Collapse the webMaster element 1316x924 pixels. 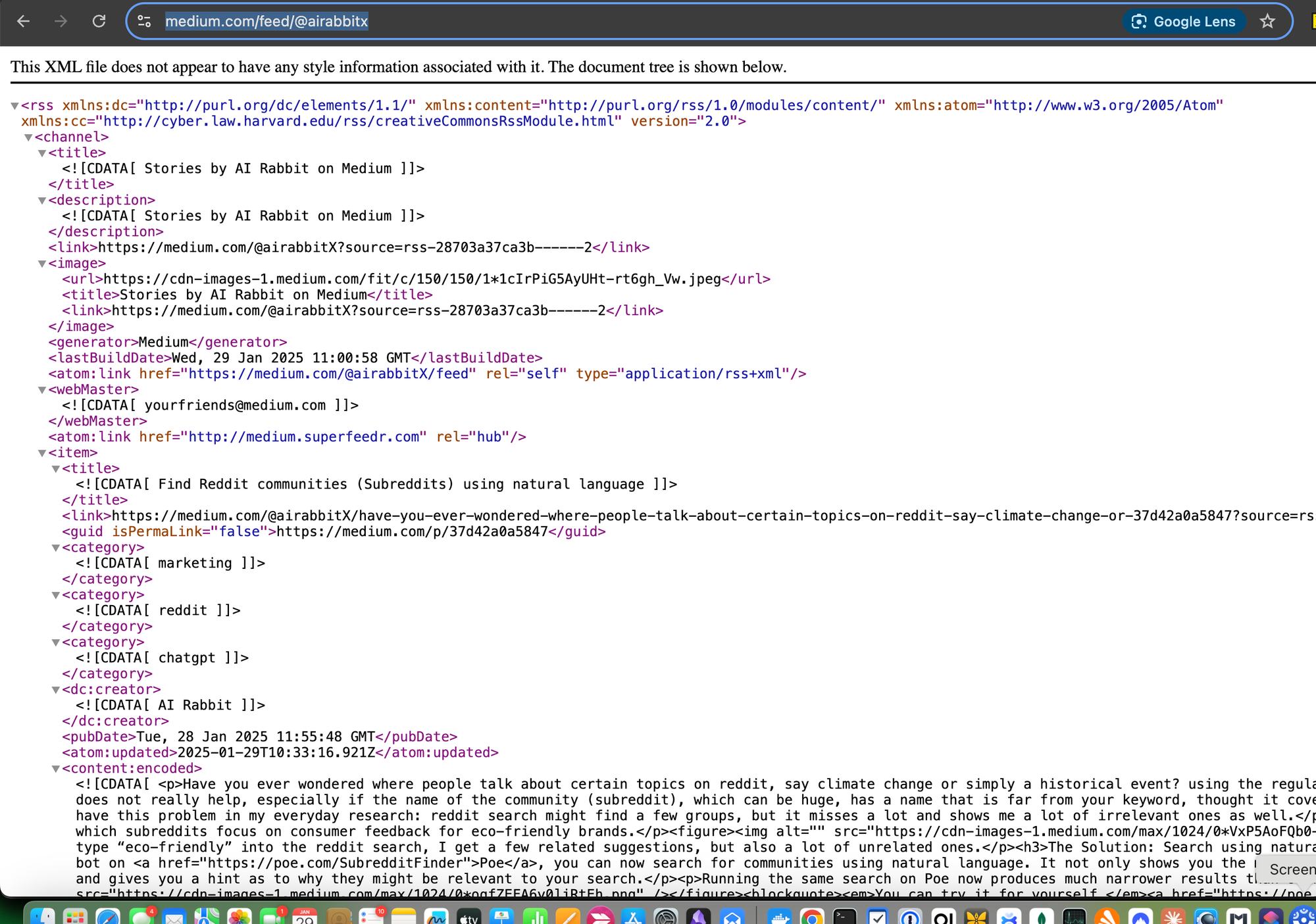coord(42,390)
